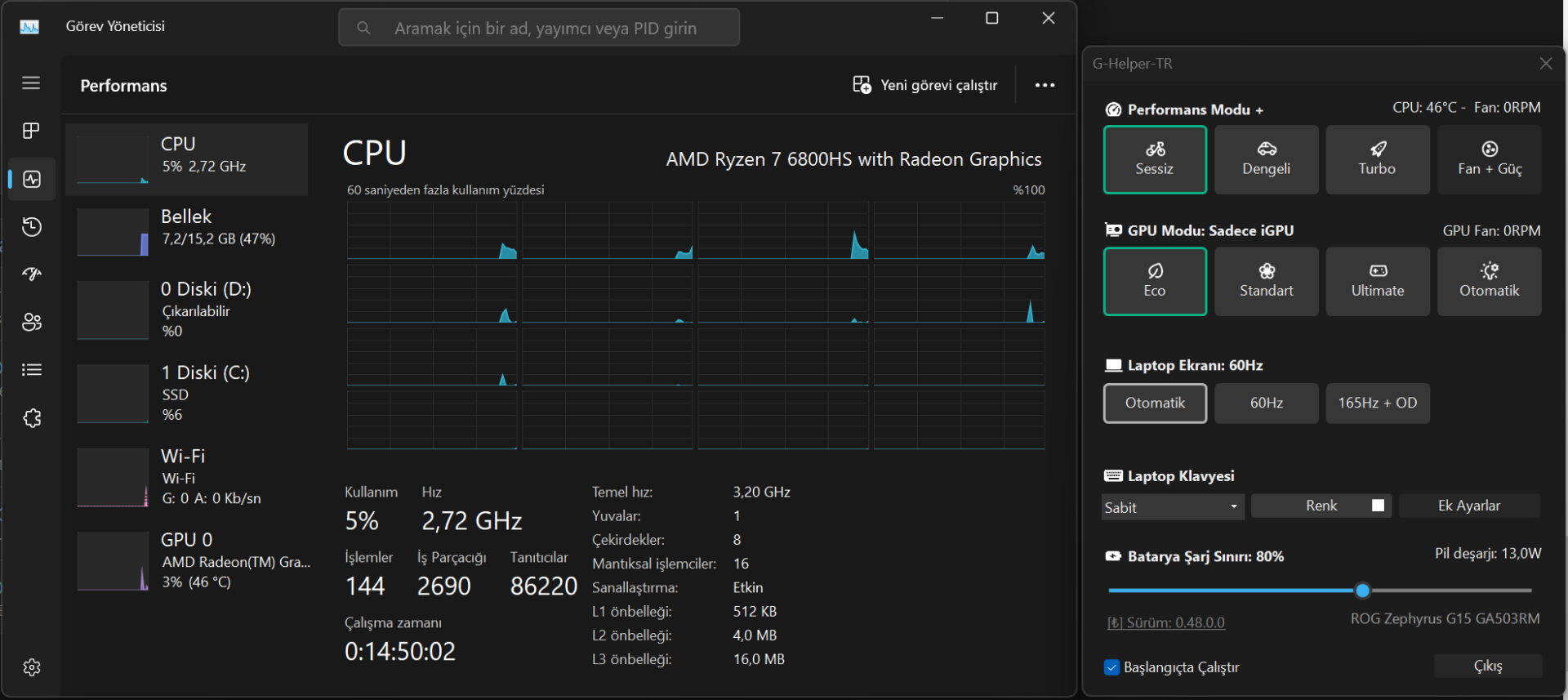Open Startup apps from the sidebar
The height and width of the screenshot is (700, 1568).
tap(31, 274)
